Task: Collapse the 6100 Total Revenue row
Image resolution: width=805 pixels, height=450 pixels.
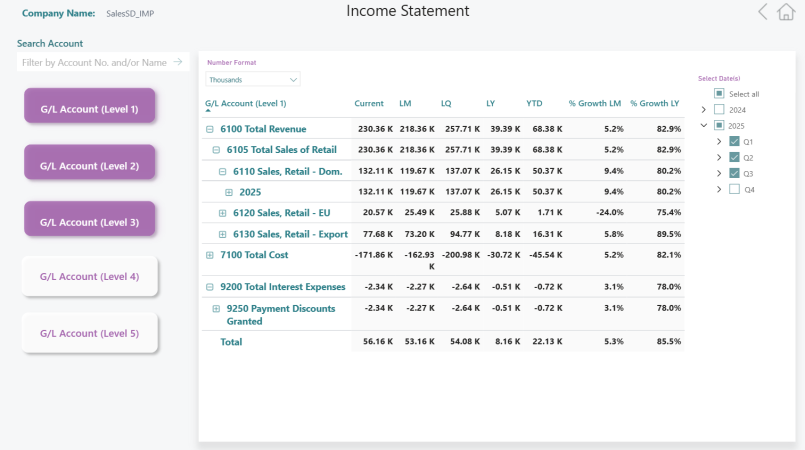Action: 210,129
